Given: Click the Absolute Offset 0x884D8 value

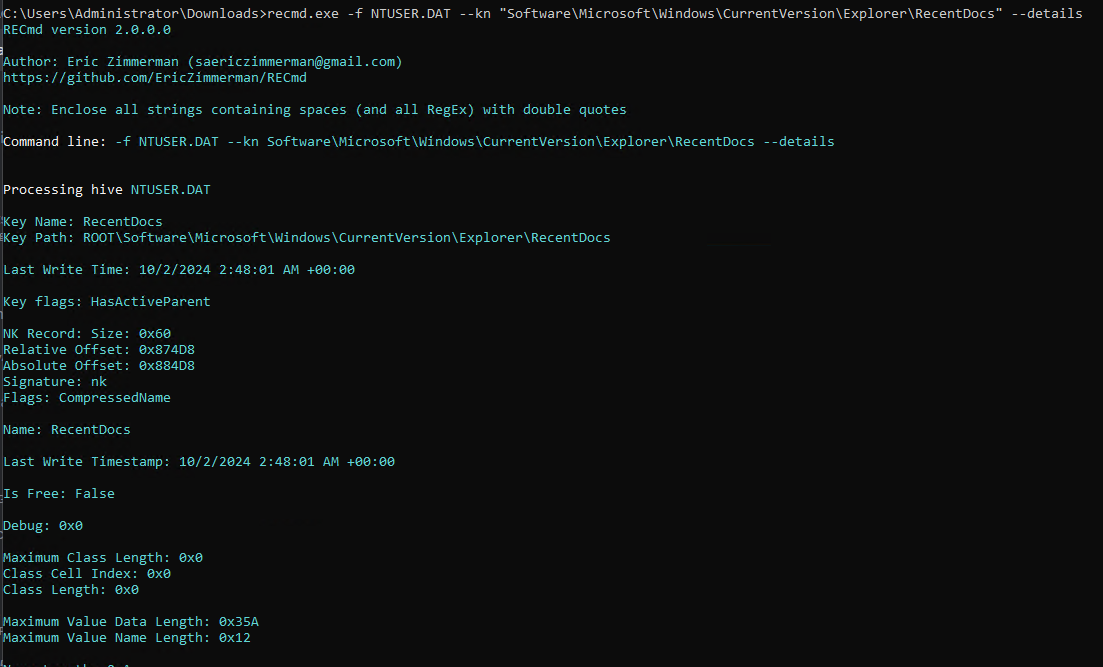Looking at the screenshot, I should 167,366.
